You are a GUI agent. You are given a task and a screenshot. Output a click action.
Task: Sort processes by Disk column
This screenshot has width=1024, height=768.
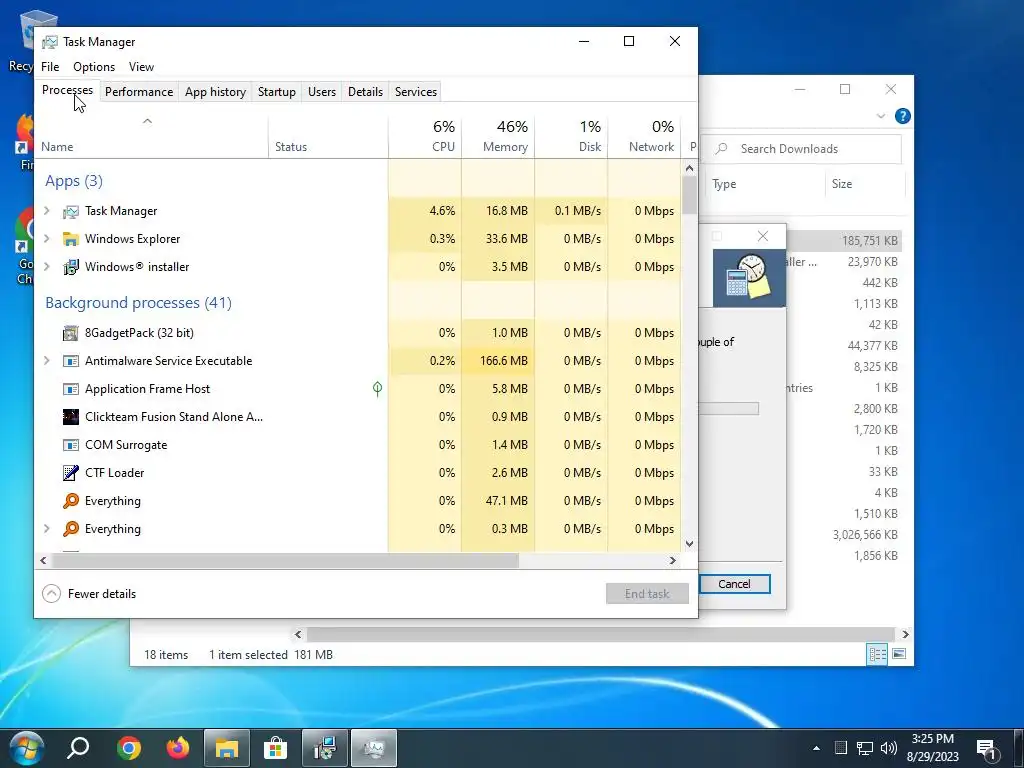(571, 136)
